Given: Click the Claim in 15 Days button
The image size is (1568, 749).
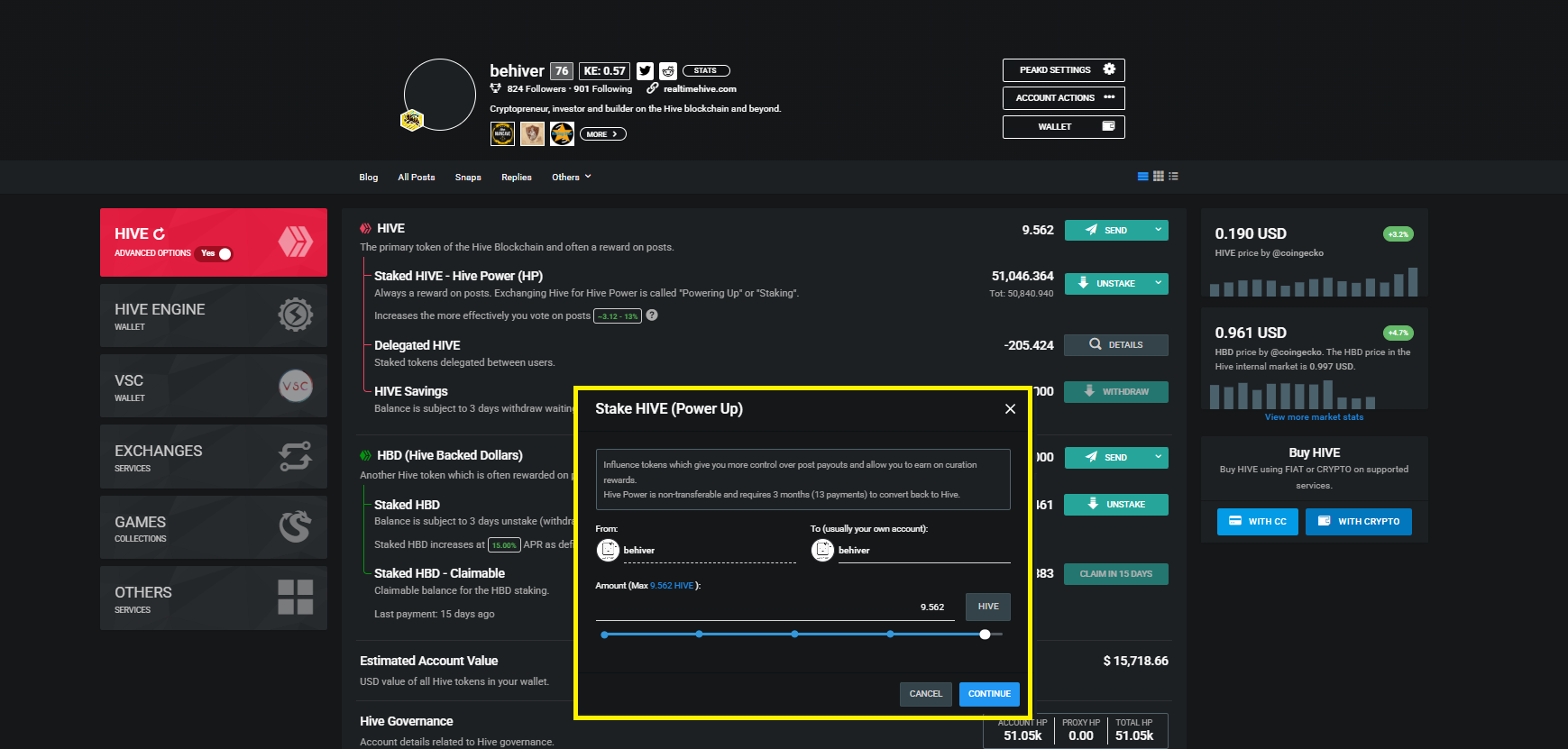Looking at the screenshot, I should point(1116,574).
